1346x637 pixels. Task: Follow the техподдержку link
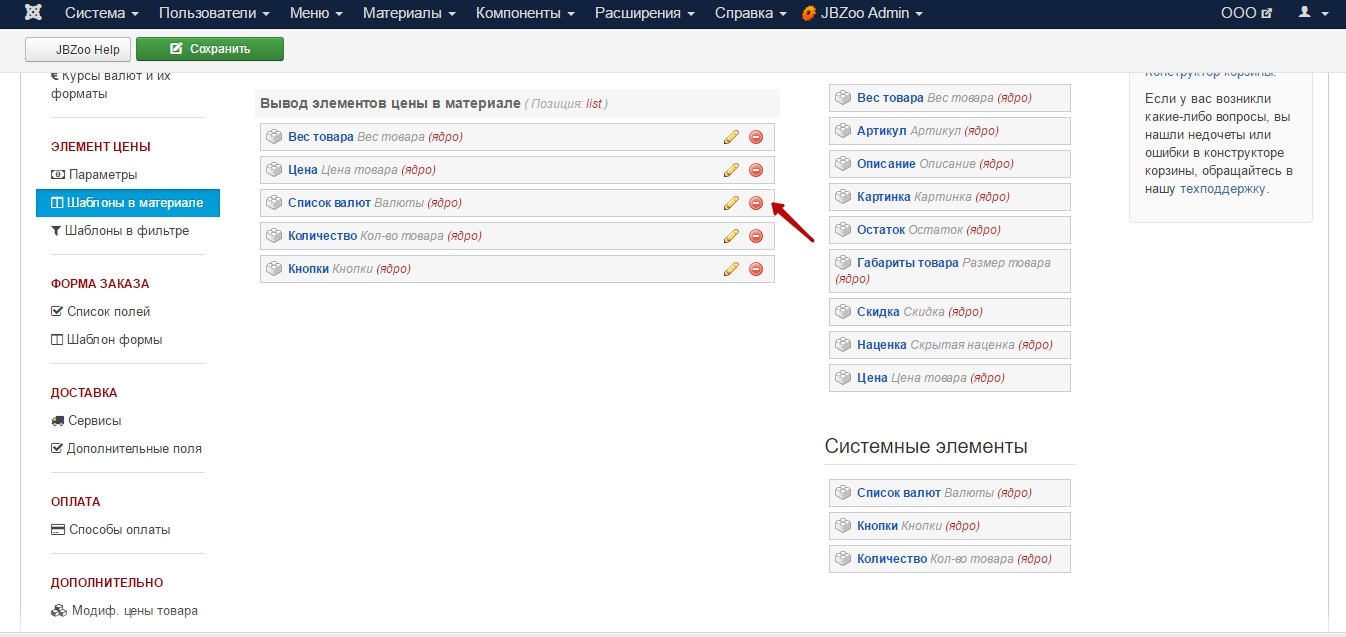(x=1223, y=188)
